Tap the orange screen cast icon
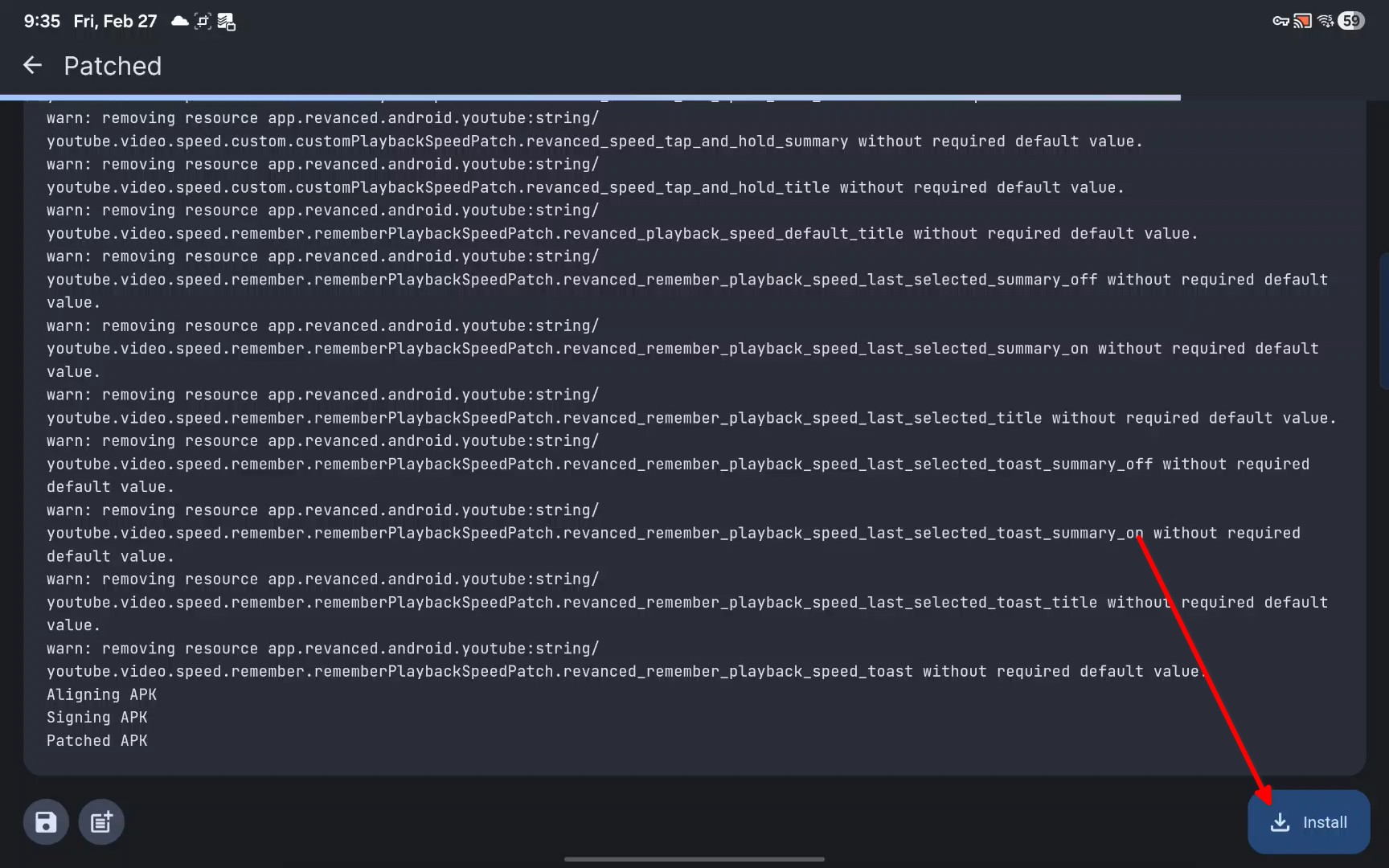1389x868 pixels. point(1302,21)
